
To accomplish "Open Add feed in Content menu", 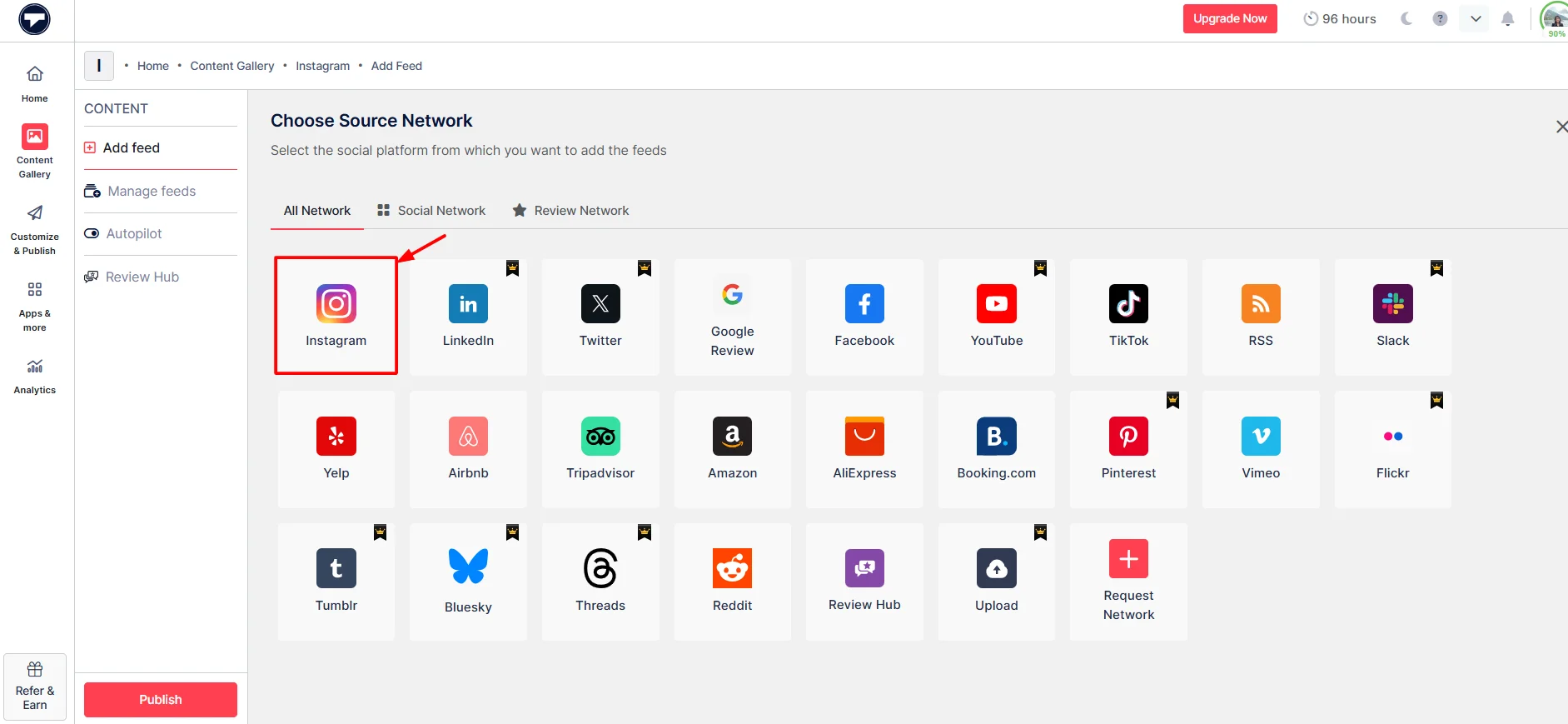I will pyautogui.click(x=161, y=147).
